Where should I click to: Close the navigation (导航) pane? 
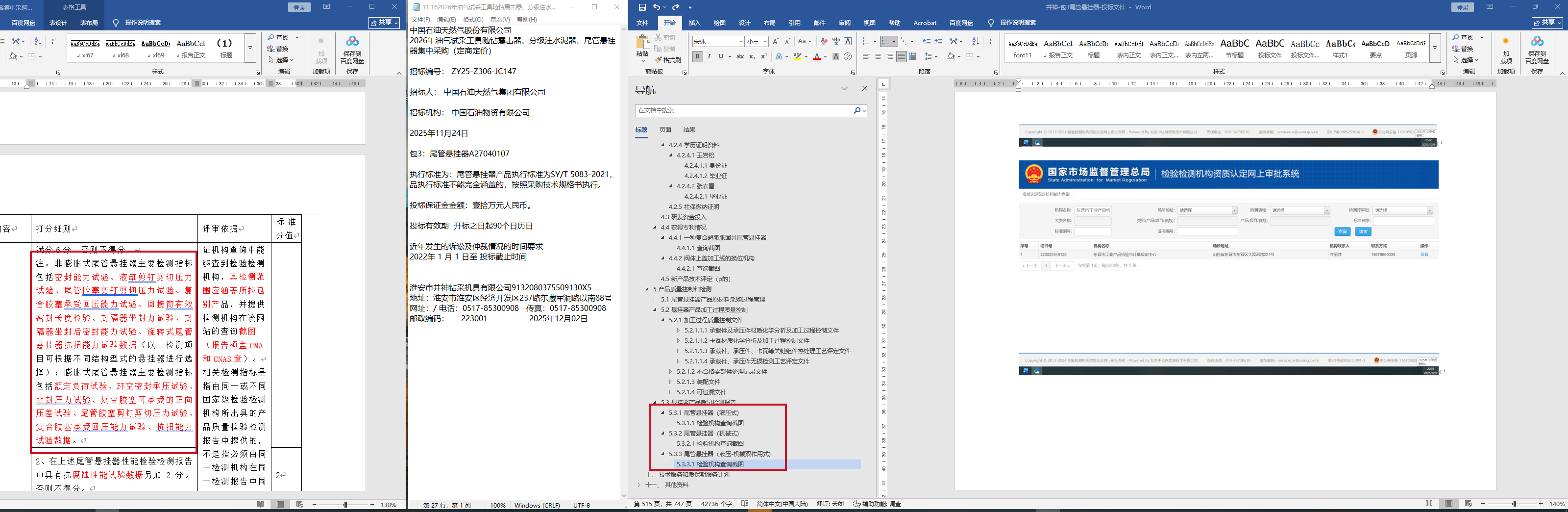[864, 88]
